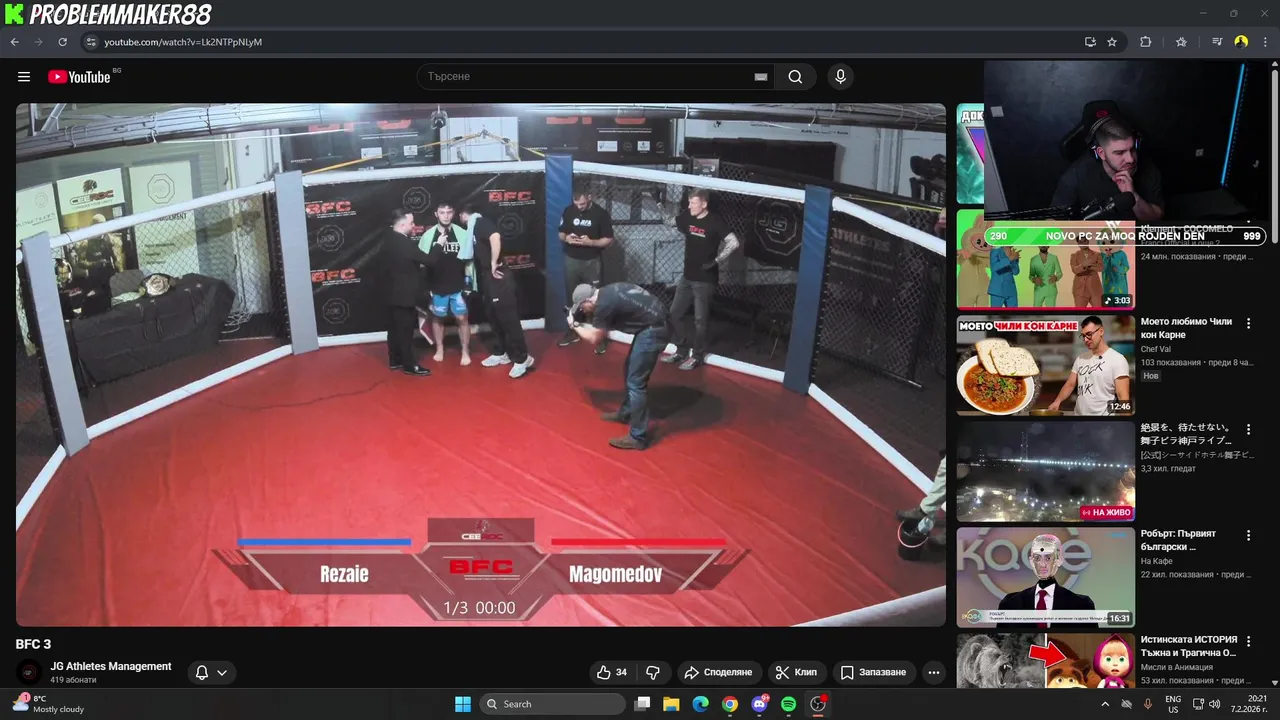The height and width of the screenshot is (720, 1280).
Task: Click the address bar URL
Action: click(184, 42)
